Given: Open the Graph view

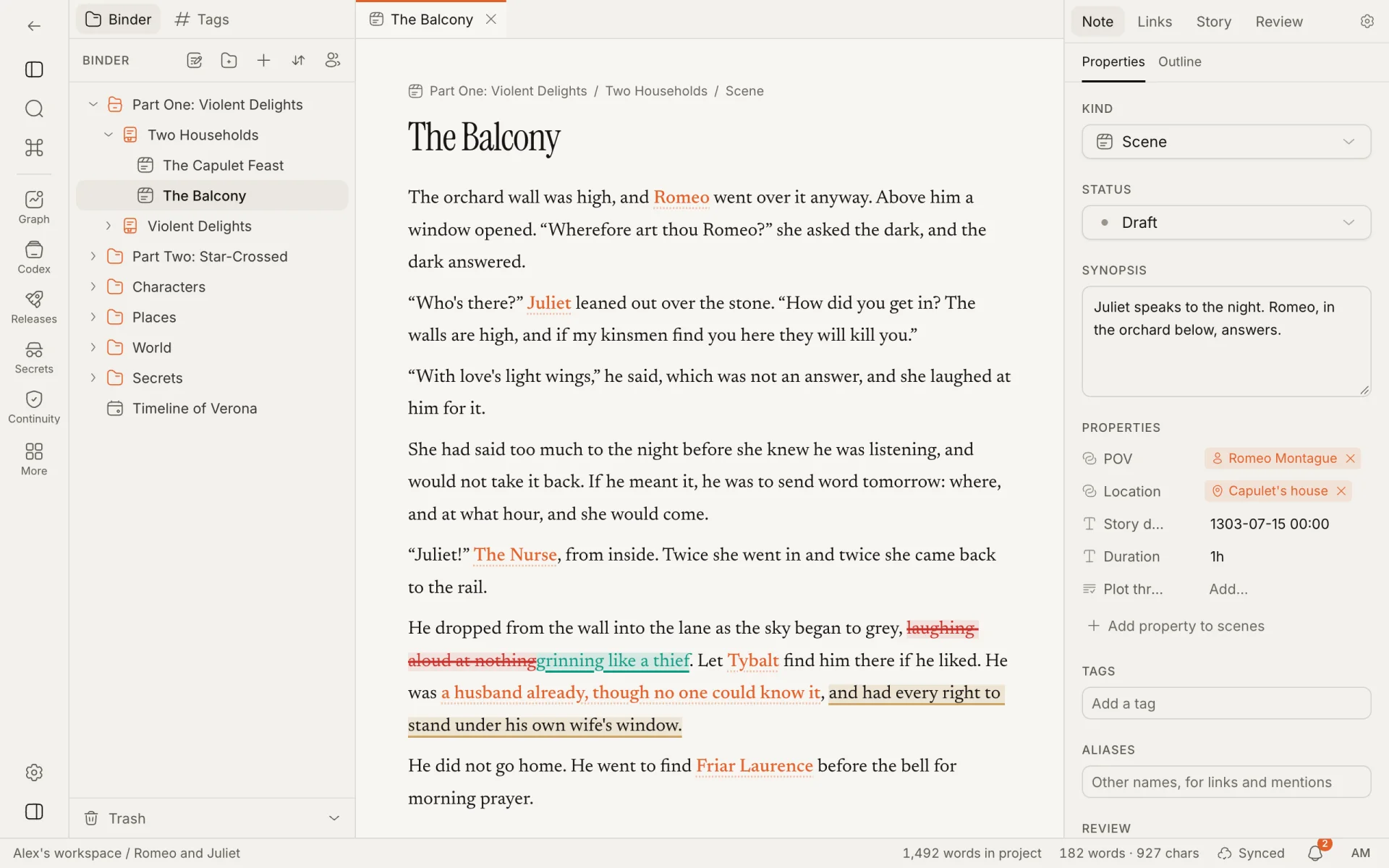Looking at the screenshot, I should (x=34, y=207).
